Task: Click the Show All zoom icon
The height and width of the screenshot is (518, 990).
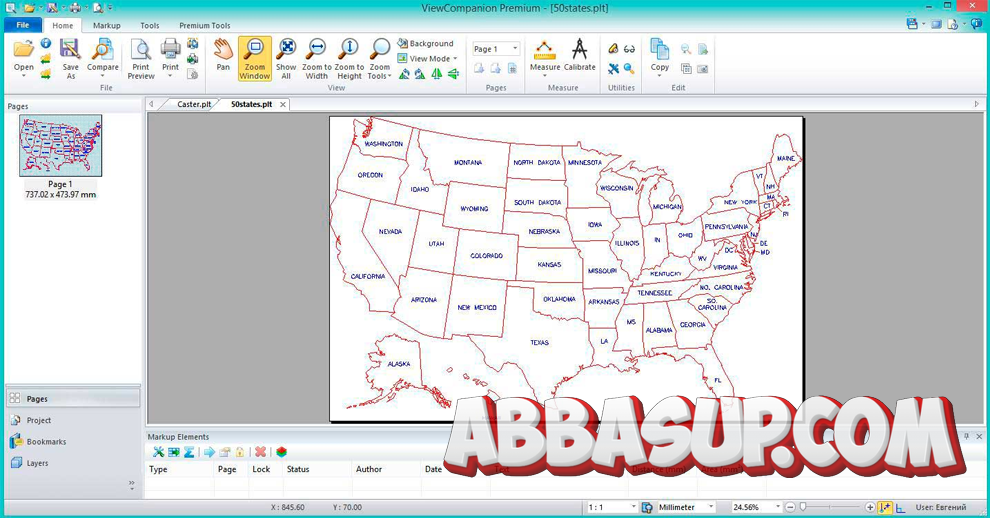Action: pos(286,59)
